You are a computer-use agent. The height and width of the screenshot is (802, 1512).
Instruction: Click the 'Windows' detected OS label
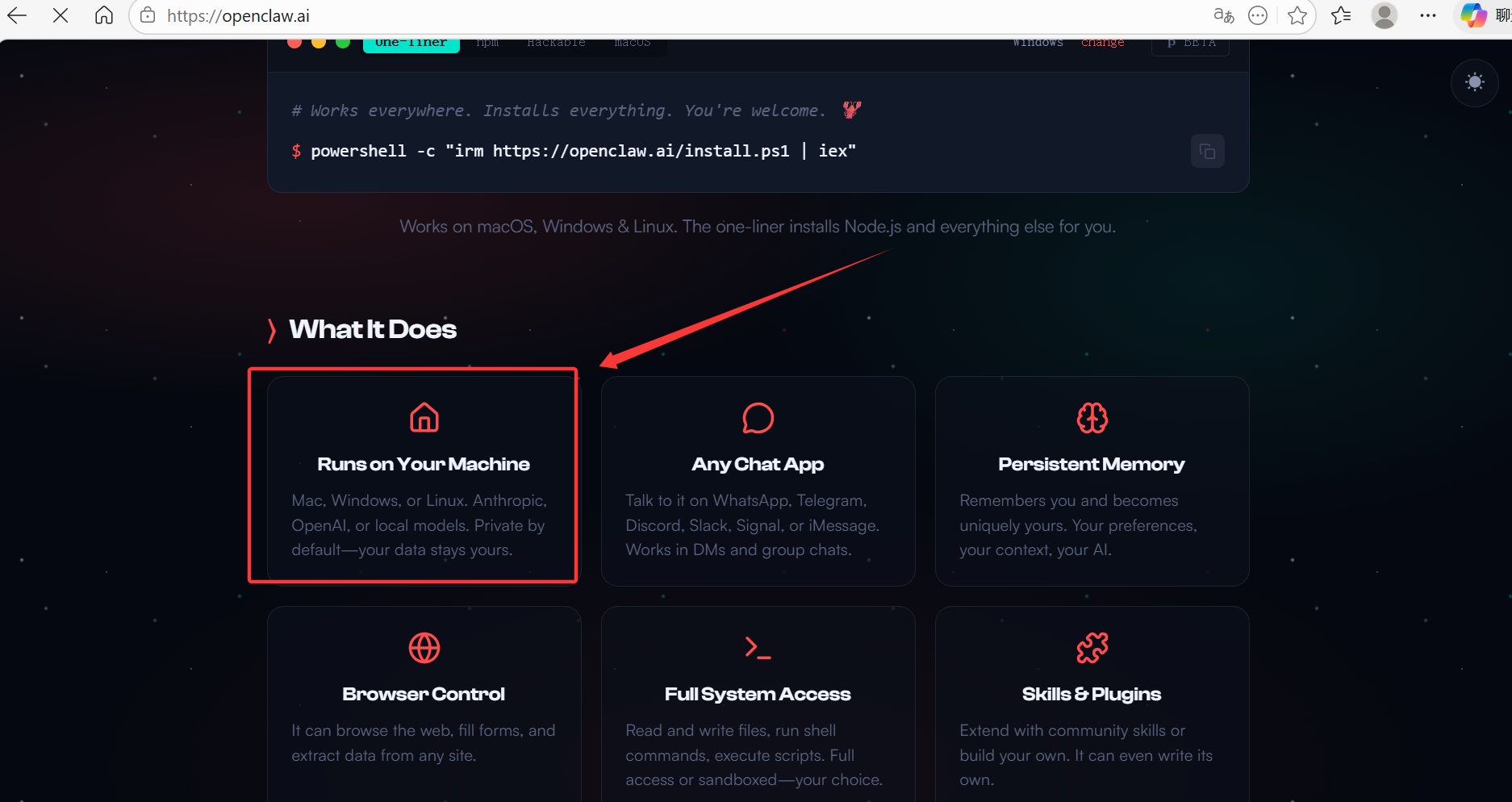coord(1038,44)
